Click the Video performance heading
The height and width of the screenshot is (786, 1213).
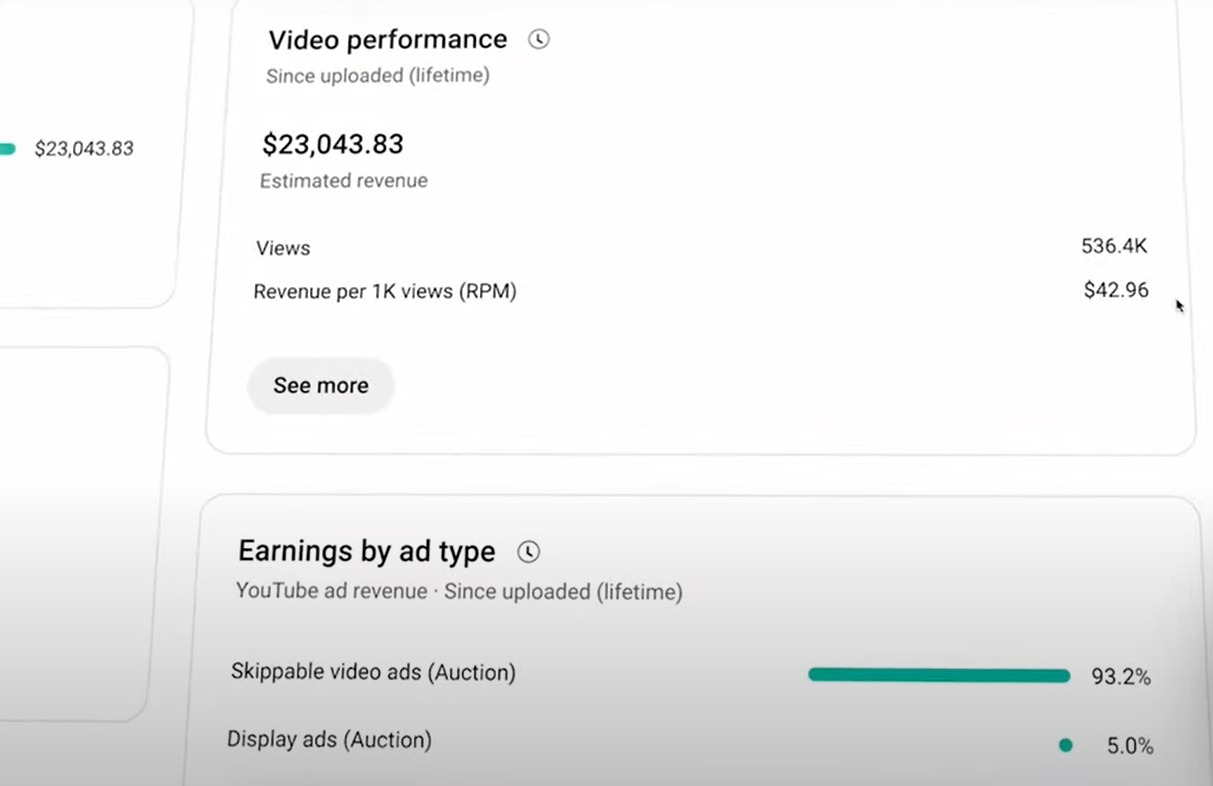(x=388, y=39)
